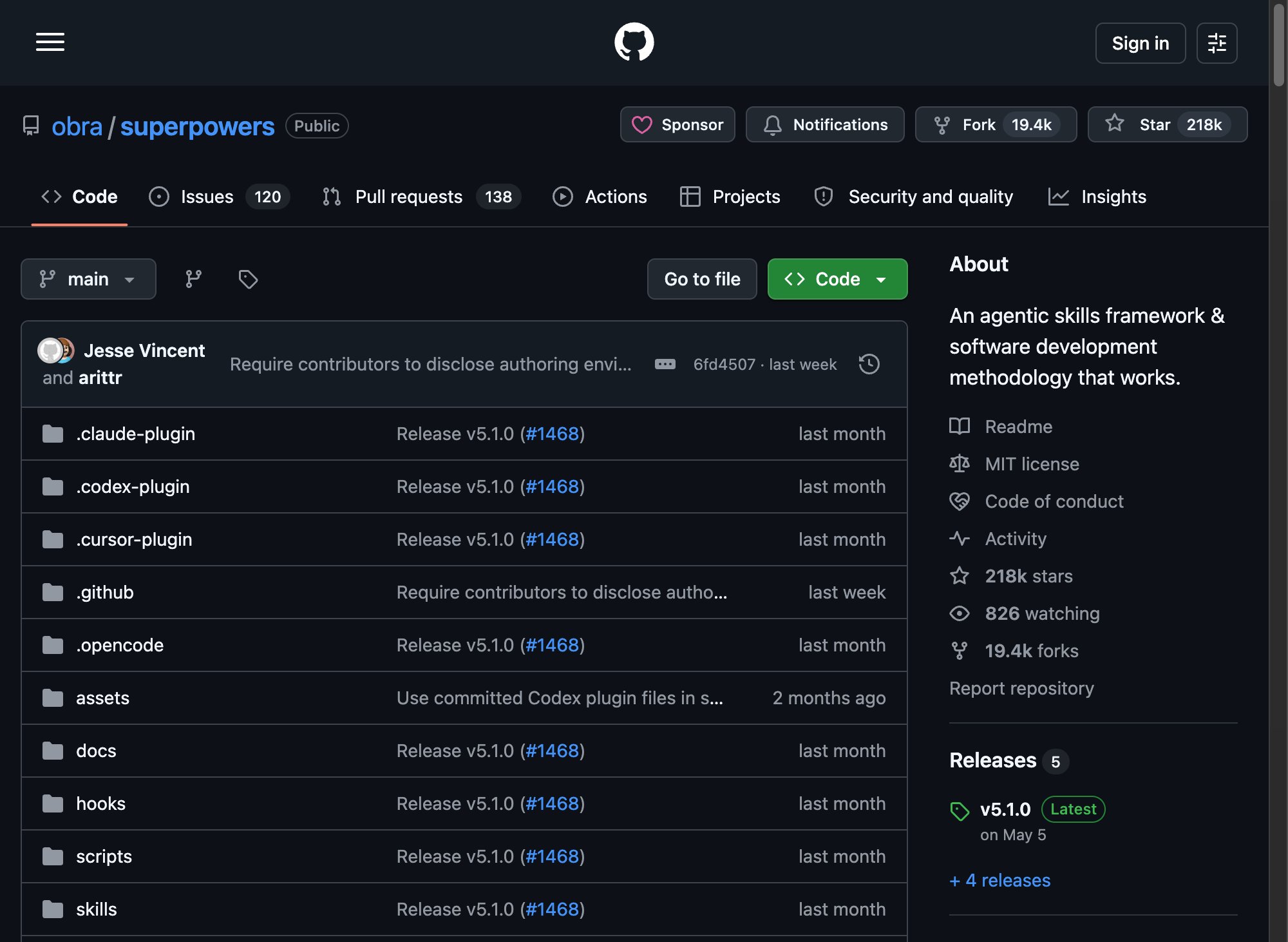Open the skills folder icon
Image resolution: width=1288 pixels, height=942 pixels.
53,909
